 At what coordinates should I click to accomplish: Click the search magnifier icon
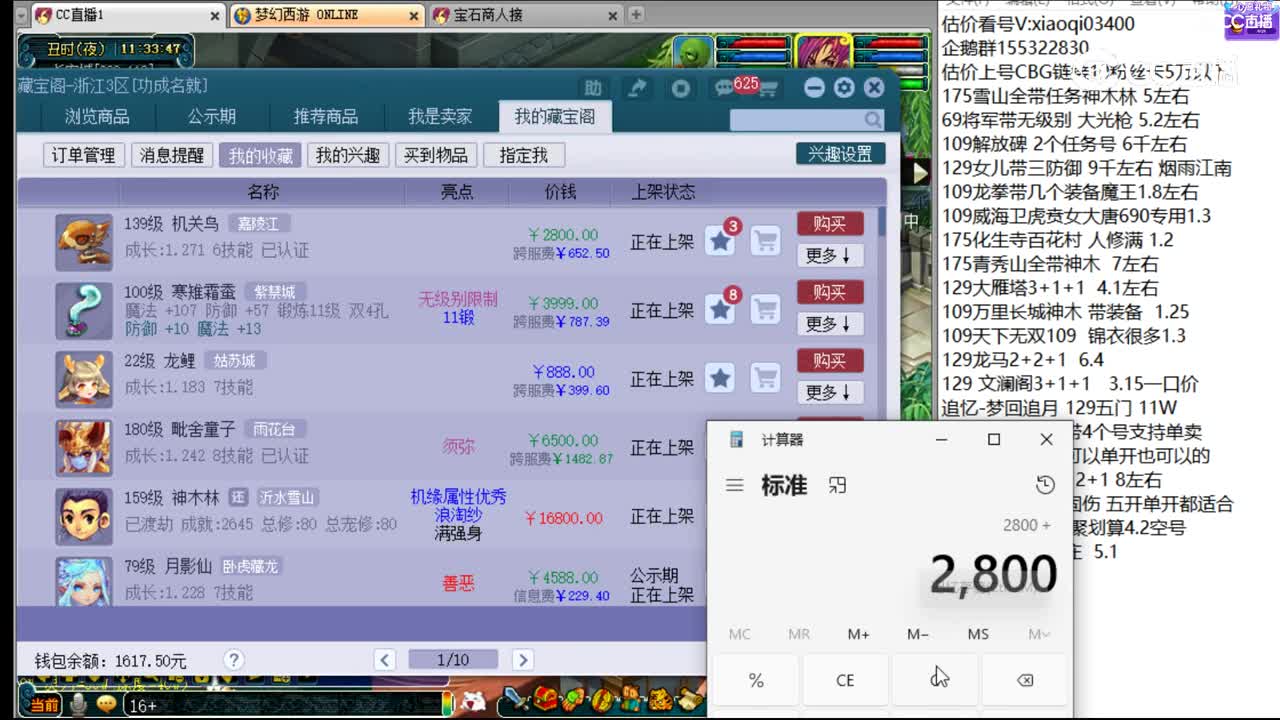[873, 120]
